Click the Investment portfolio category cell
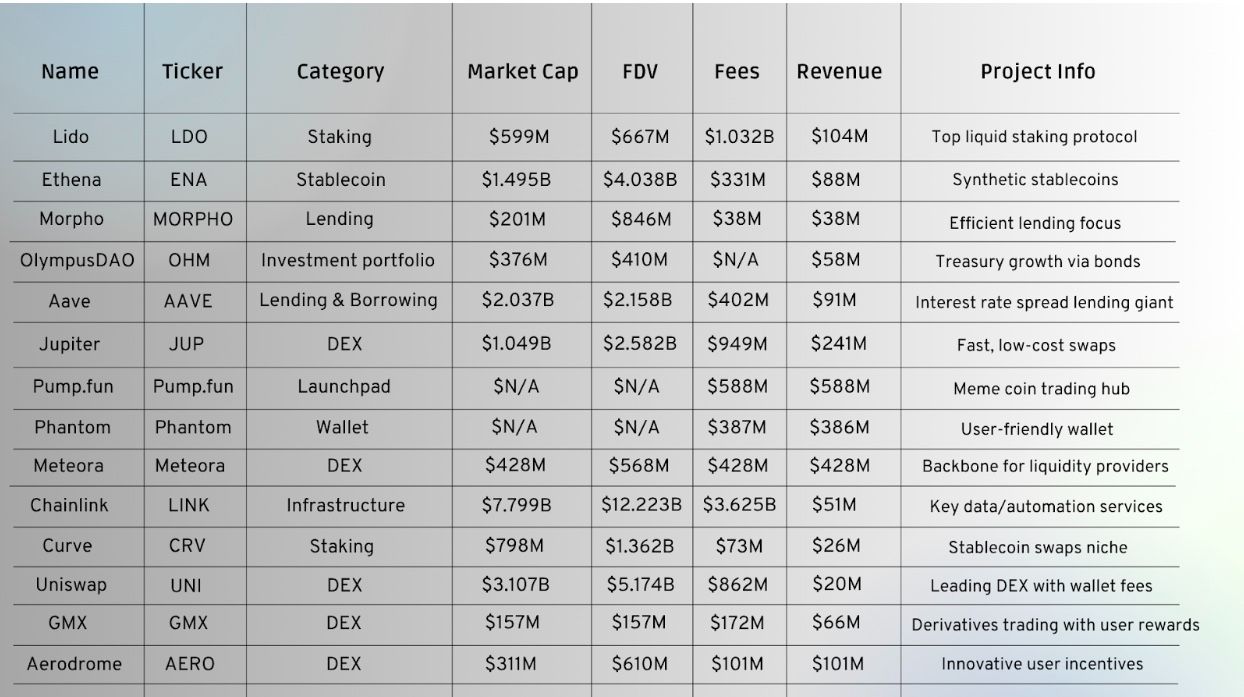This screenshot has height=697, width=1244. click(347, 260)
